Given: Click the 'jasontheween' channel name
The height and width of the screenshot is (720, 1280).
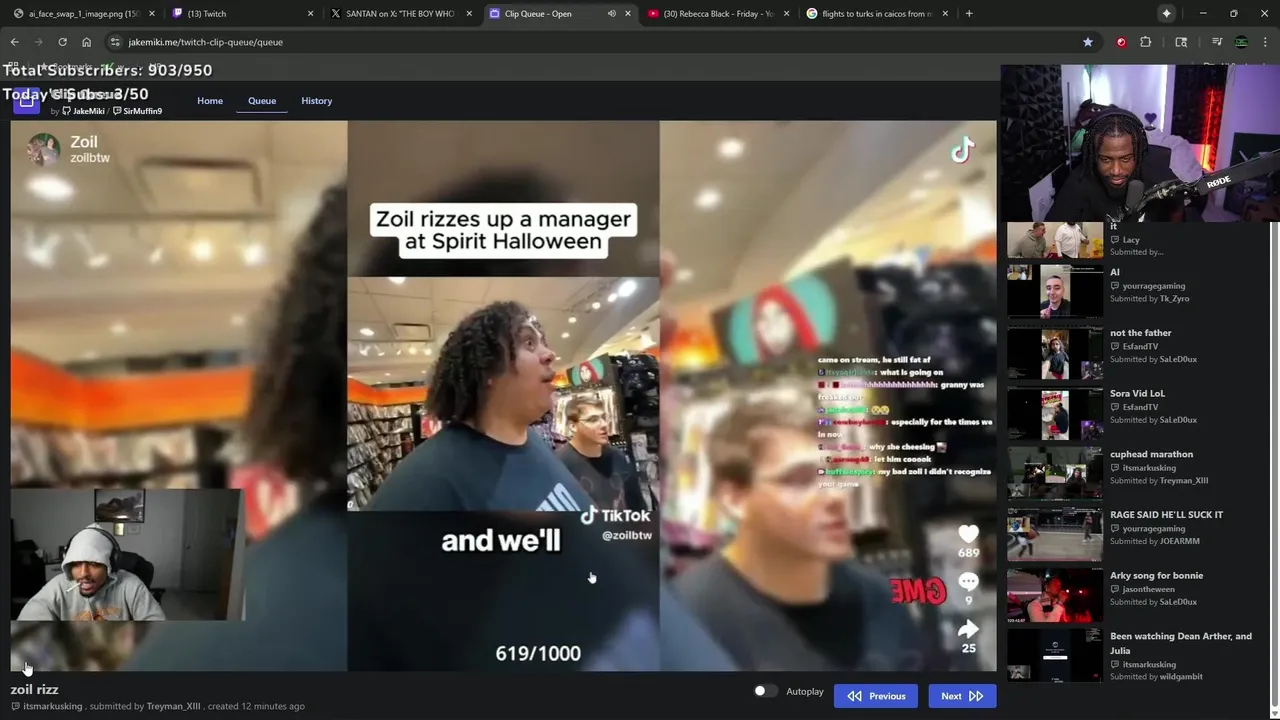Looking at the screenshot, I should coord(1151,589).
